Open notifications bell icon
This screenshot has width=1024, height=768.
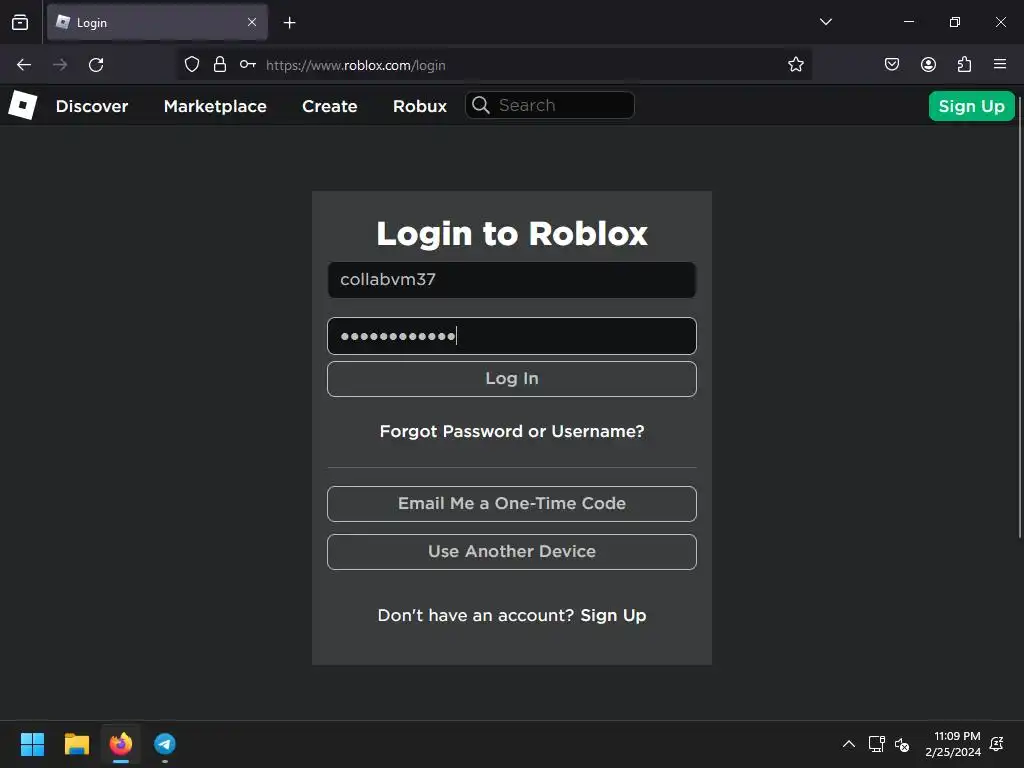[x=997, y=744]
